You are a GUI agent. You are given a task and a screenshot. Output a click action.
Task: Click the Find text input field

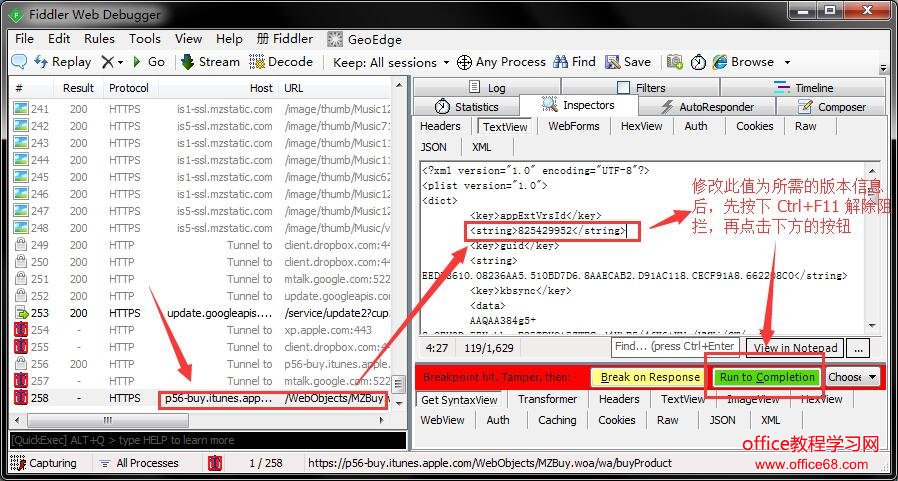pyautogui.click(x=675, y=346)
